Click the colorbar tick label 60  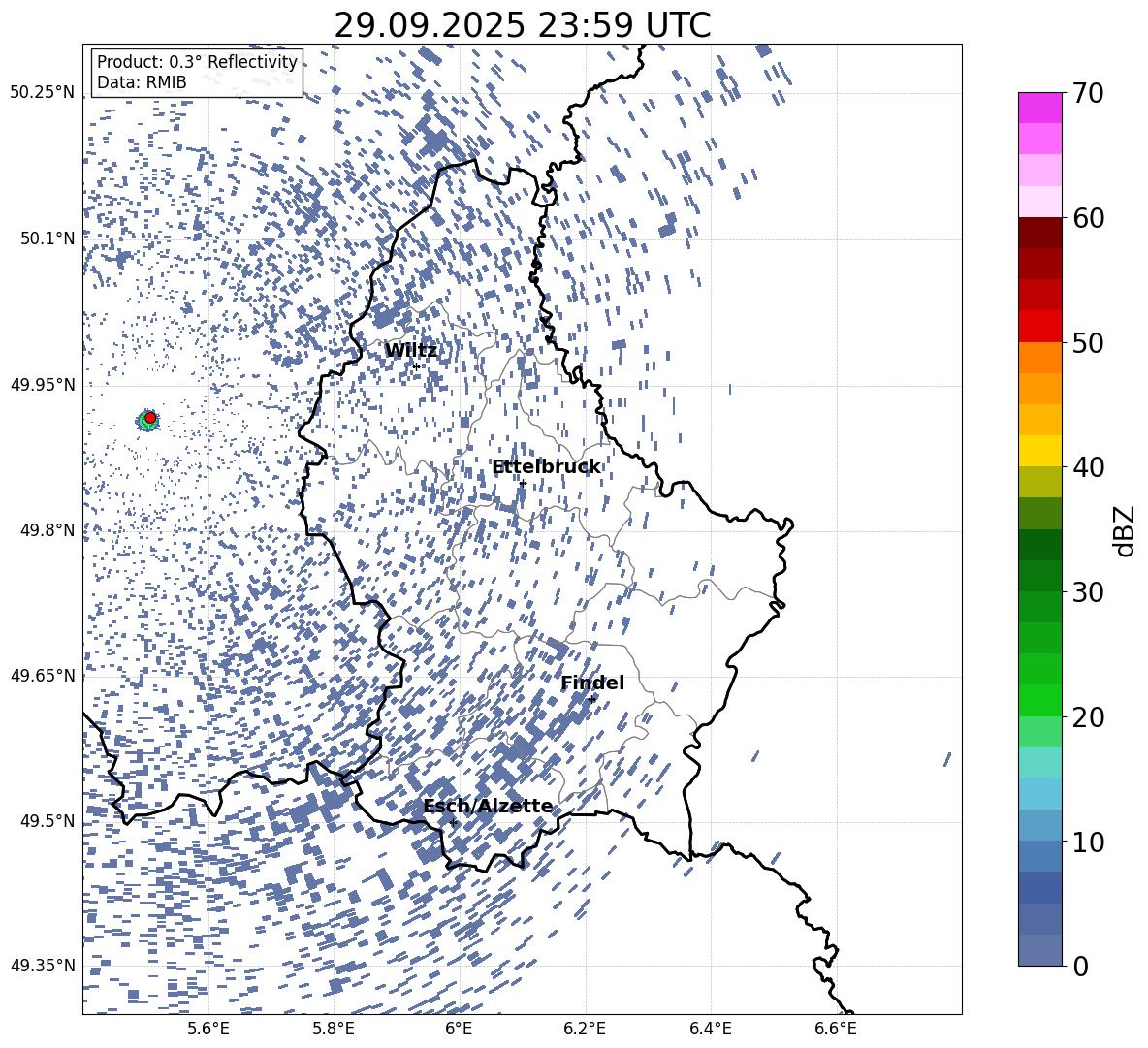(1088, 218)
